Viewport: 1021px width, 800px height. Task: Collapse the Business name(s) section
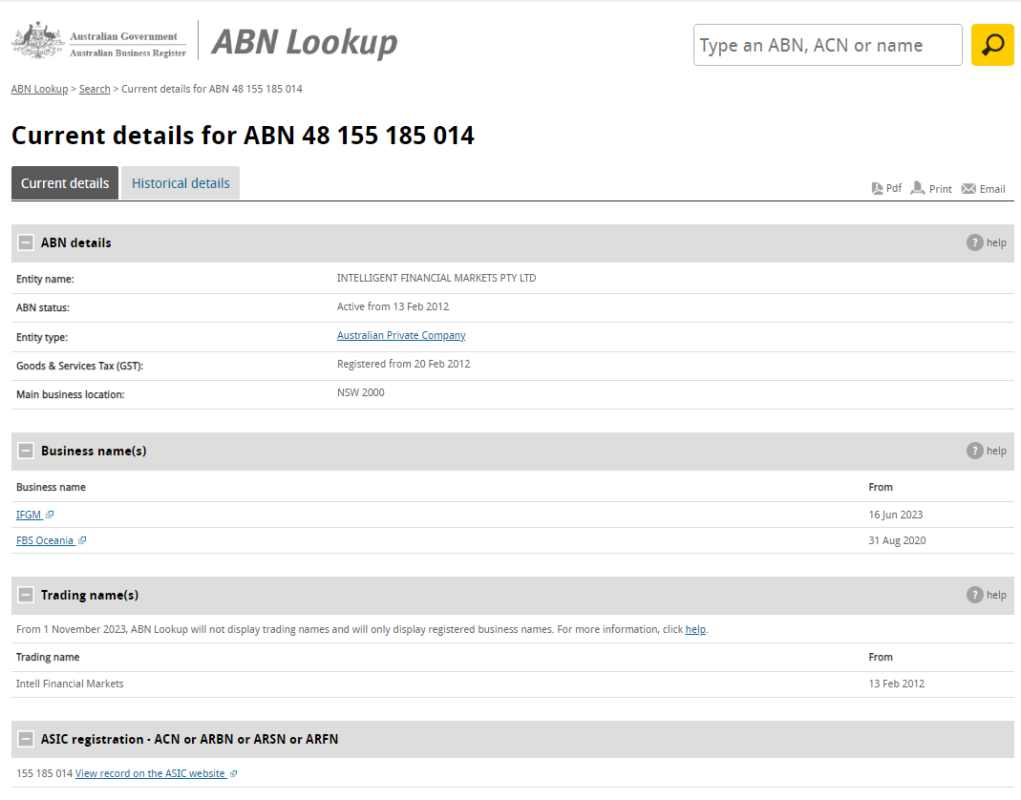25,450
